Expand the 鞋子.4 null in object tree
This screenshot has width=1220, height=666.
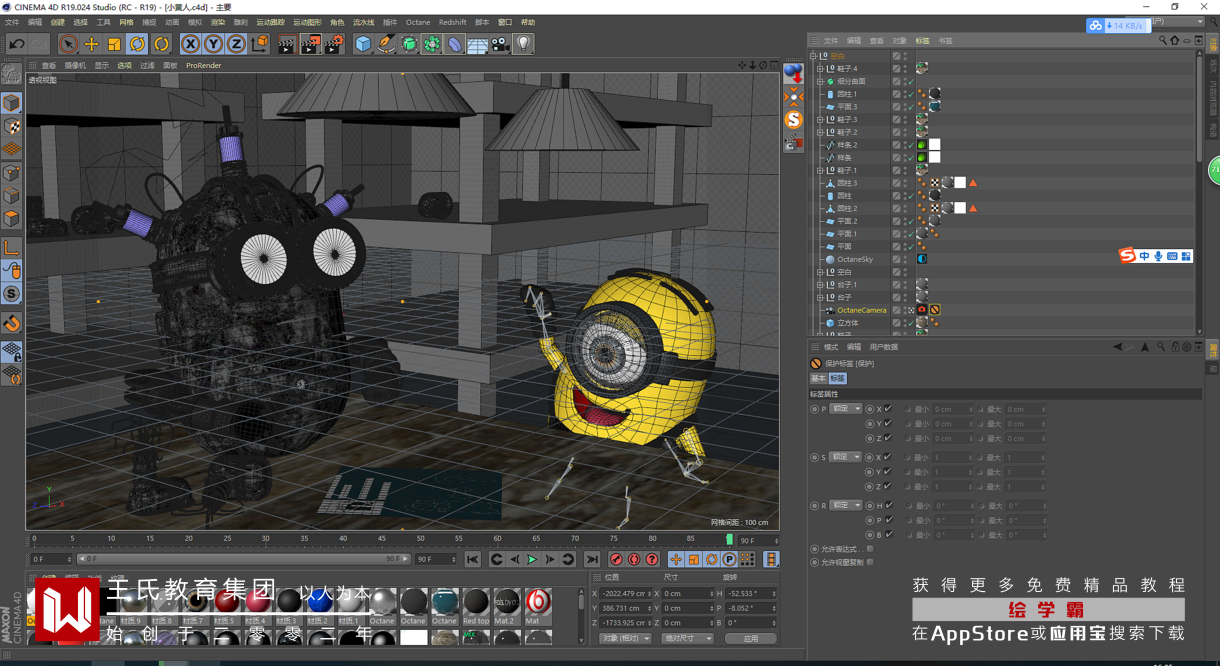[x=820, y=69]
